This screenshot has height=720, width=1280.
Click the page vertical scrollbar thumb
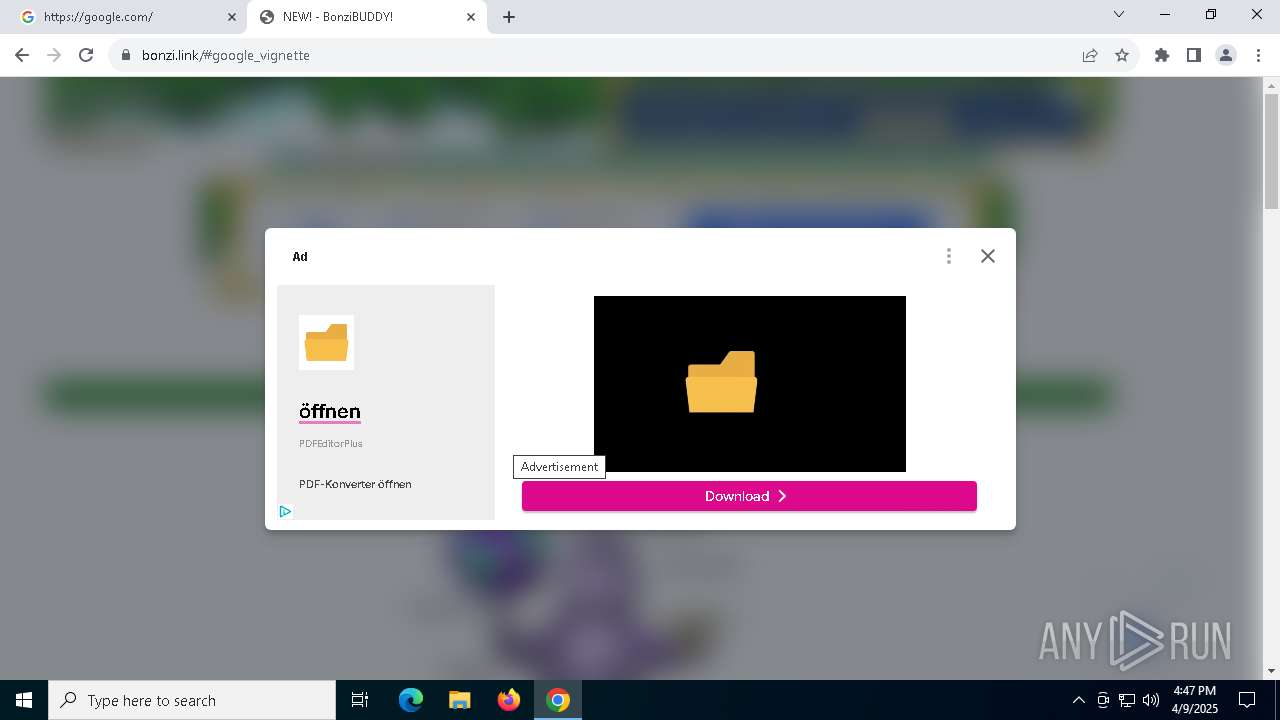pyautogui.click(x=1271, y=150)
